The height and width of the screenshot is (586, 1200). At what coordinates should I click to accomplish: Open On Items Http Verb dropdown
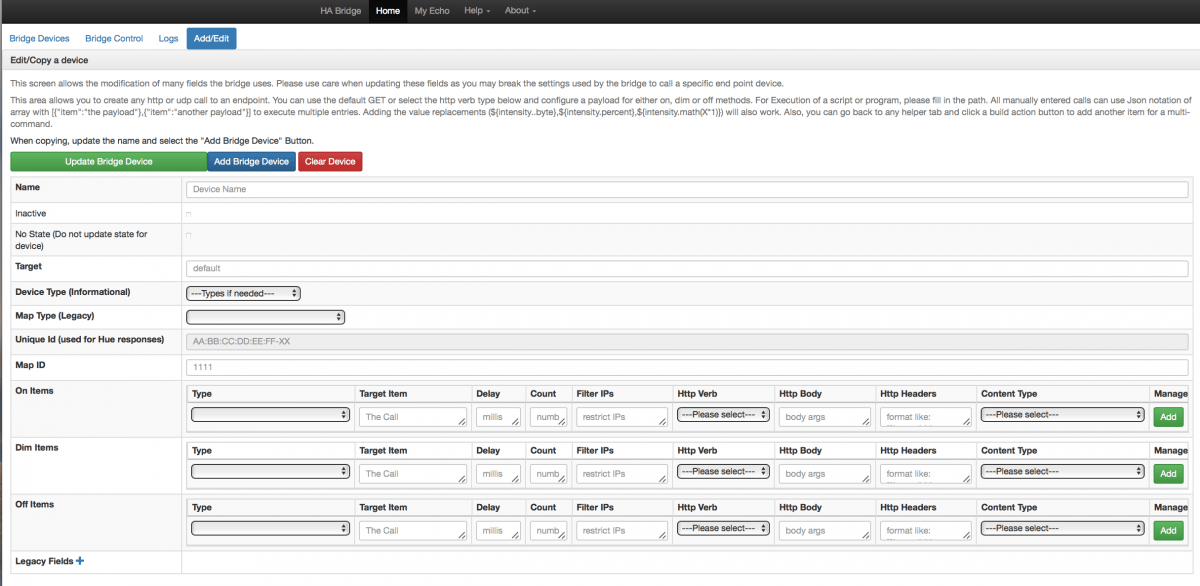[x=723, y=415]
